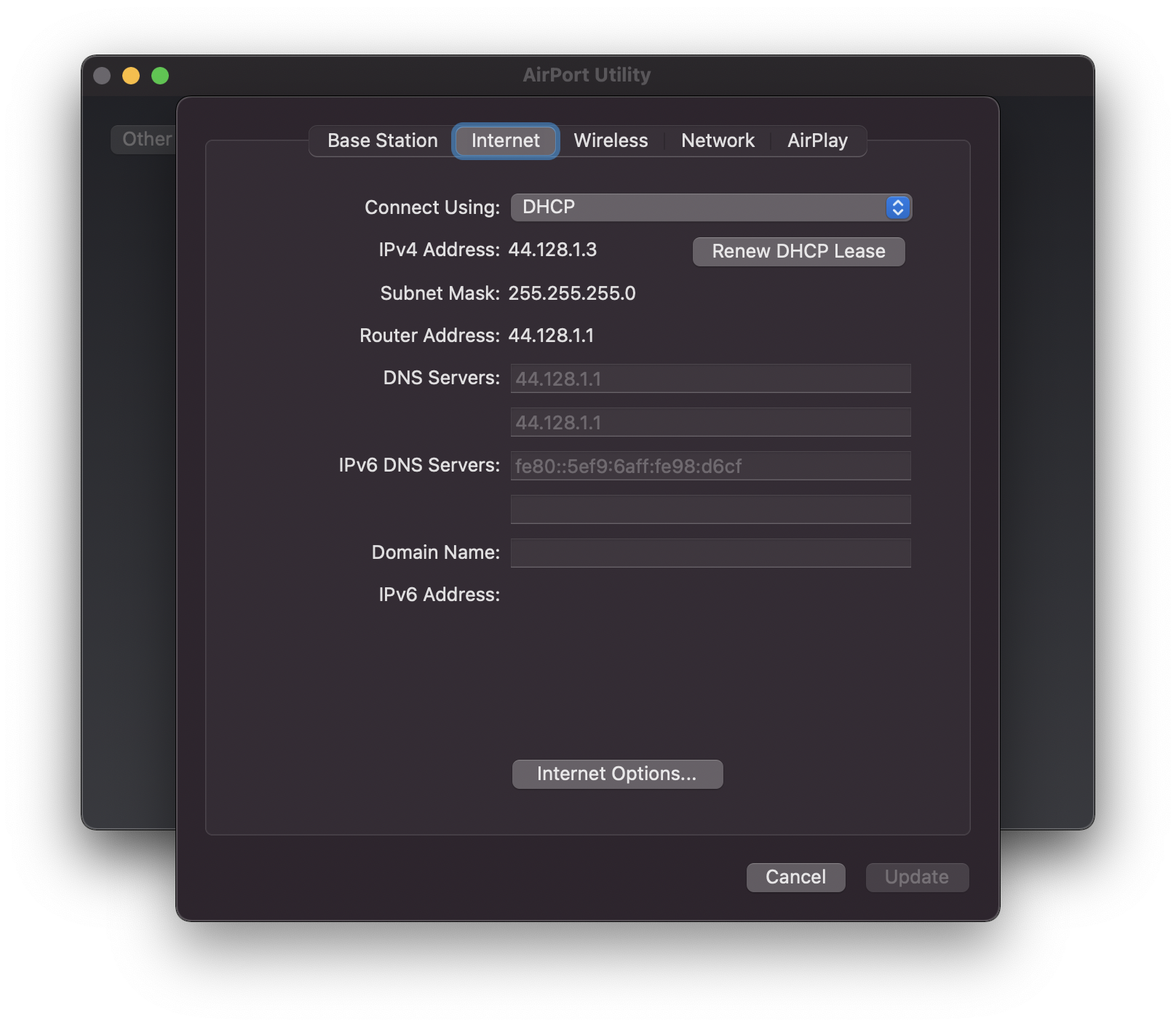The width and height of the screenshot is (1176, 1029).
Task: Click the IPv6 Address label
Action: (440, 595)
